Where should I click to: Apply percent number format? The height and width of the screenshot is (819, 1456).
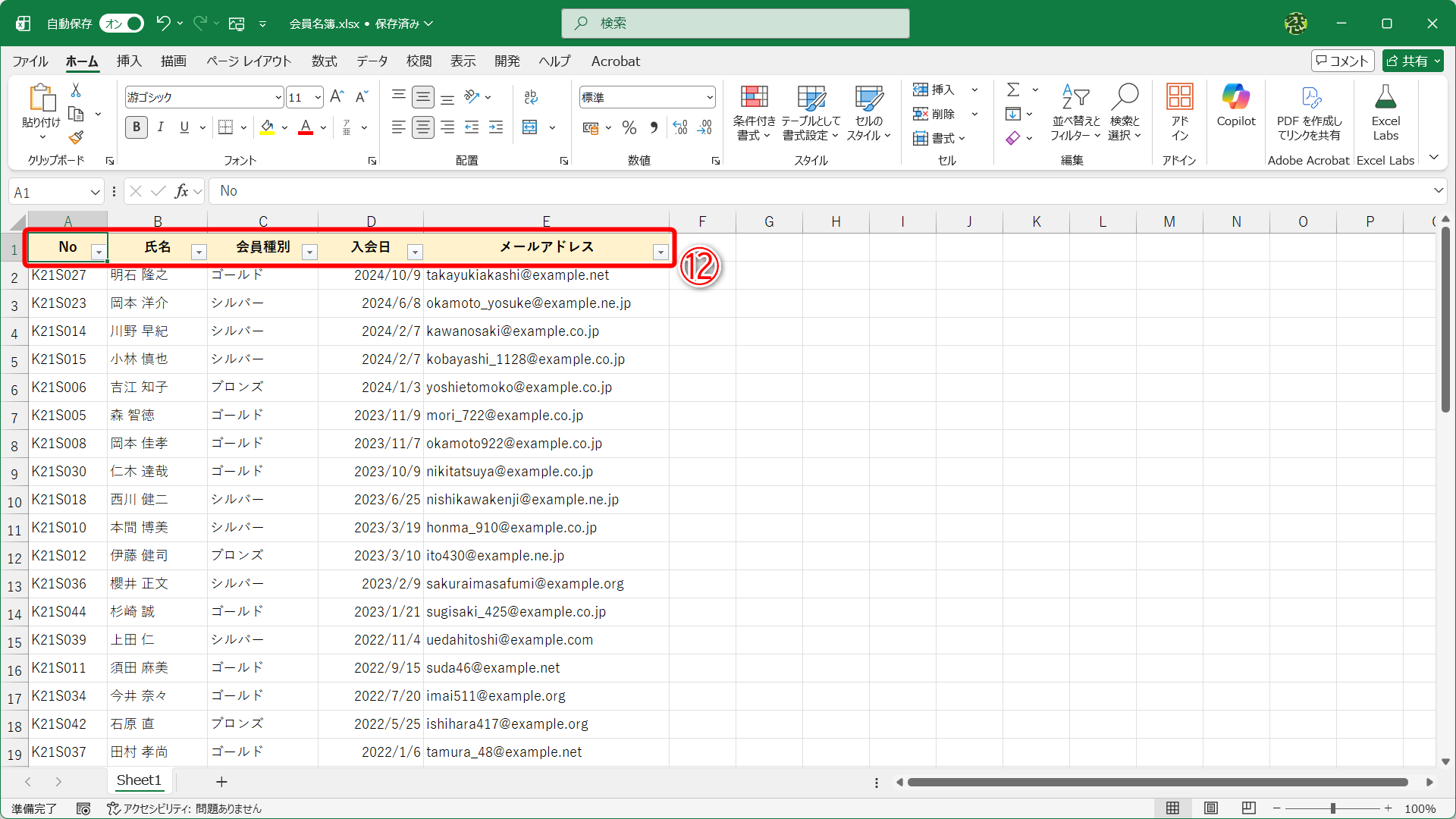[x=629, y=127]
